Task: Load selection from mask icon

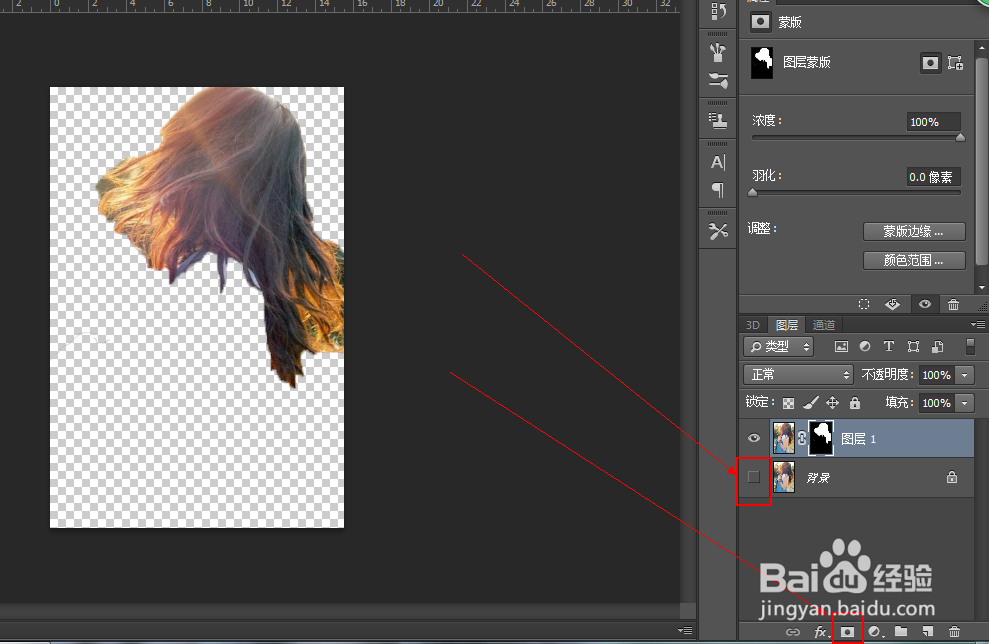Action: (864, 305)
